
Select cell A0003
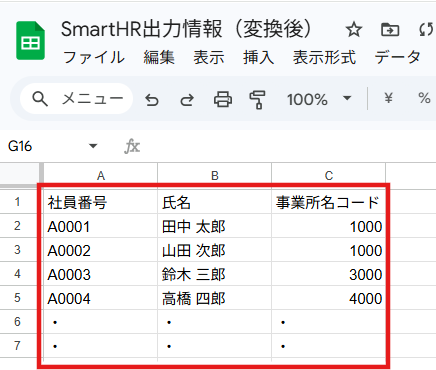101,274
